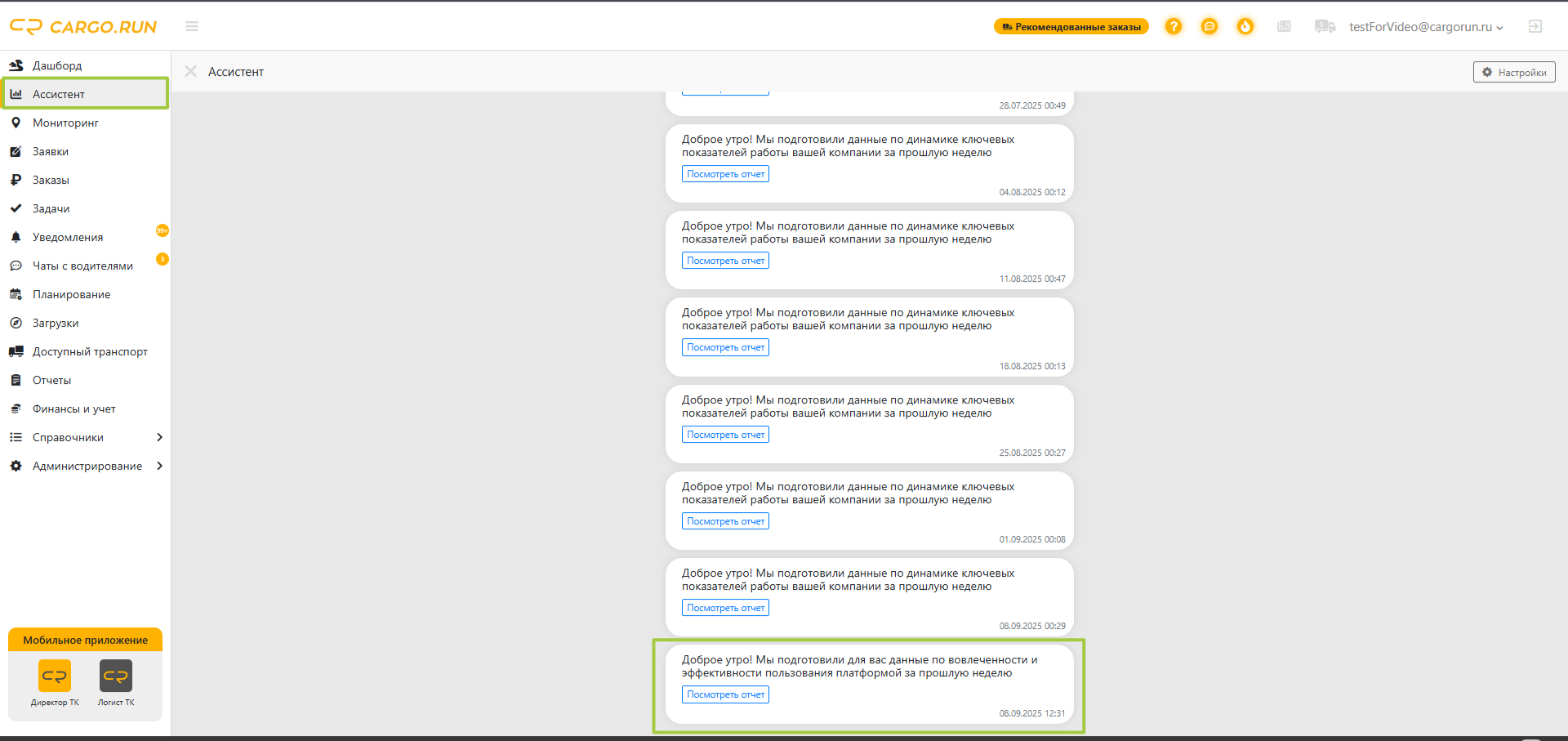Click the Ассистент panel title
Viewport: 1568px width, 741px height.
click(x=236, y=72)
